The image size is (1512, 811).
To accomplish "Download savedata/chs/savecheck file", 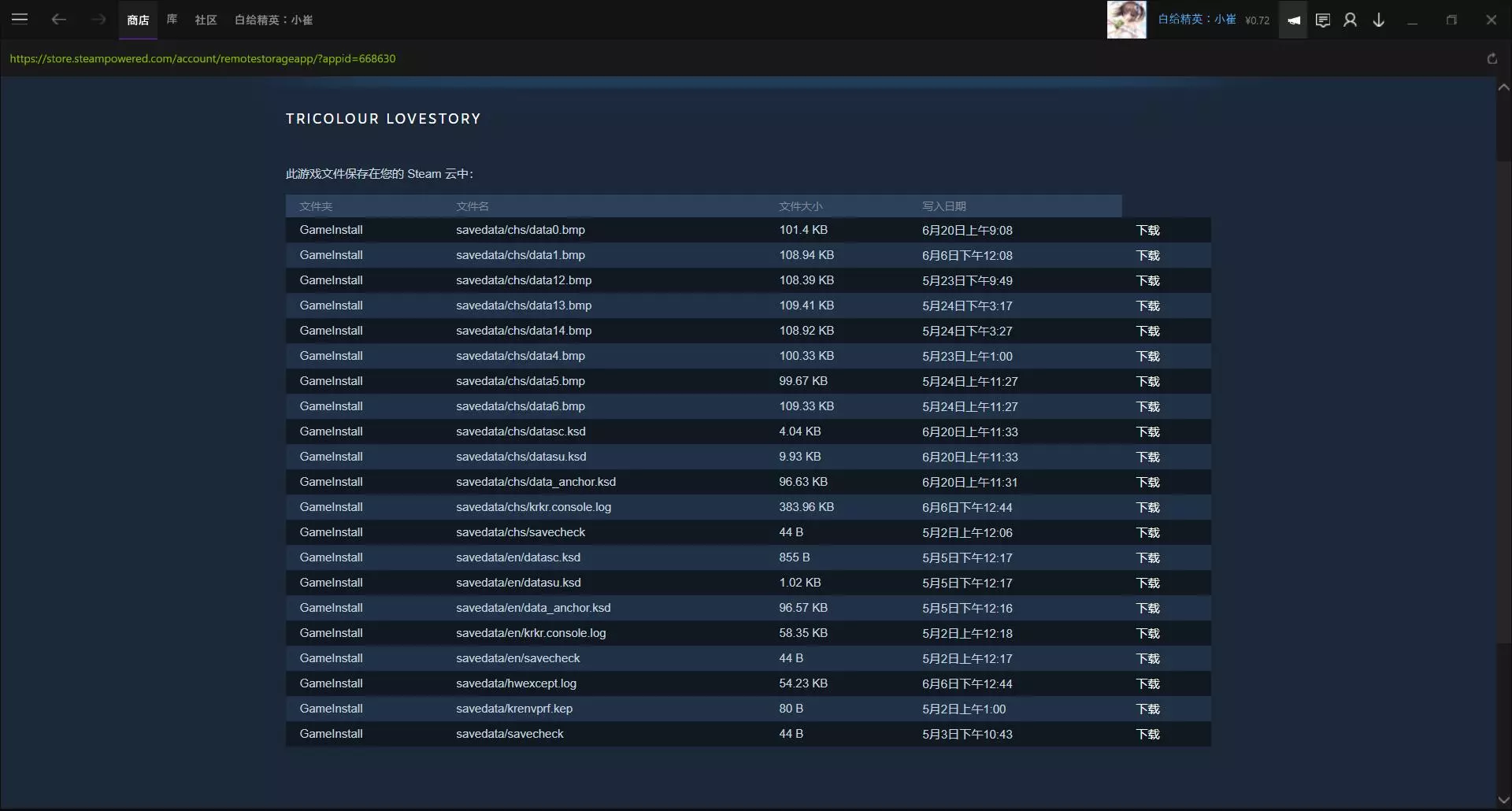I will pyautogui.click(x=1148, y=532).
